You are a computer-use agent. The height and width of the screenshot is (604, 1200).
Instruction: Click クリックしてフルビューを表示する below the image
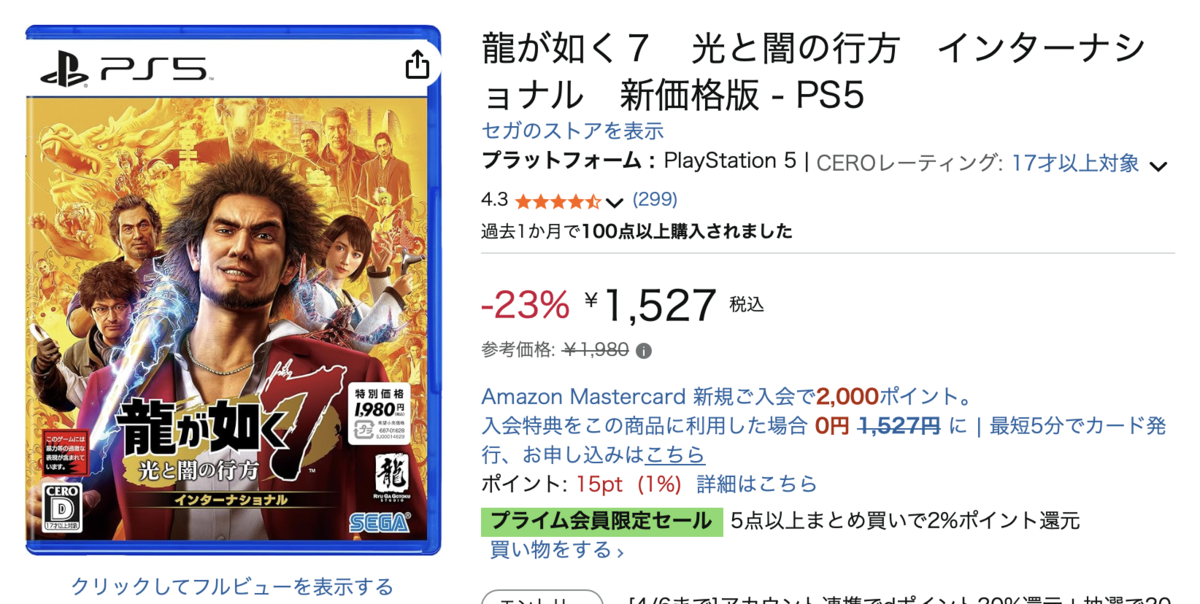[232, 586]
